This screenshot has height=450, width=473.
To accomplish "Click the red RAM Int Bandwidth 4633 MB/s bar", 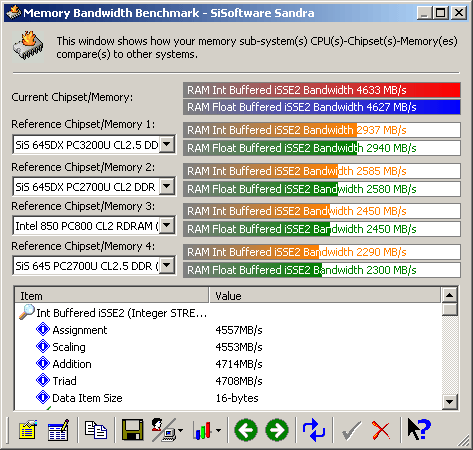I will pos(322,90).
